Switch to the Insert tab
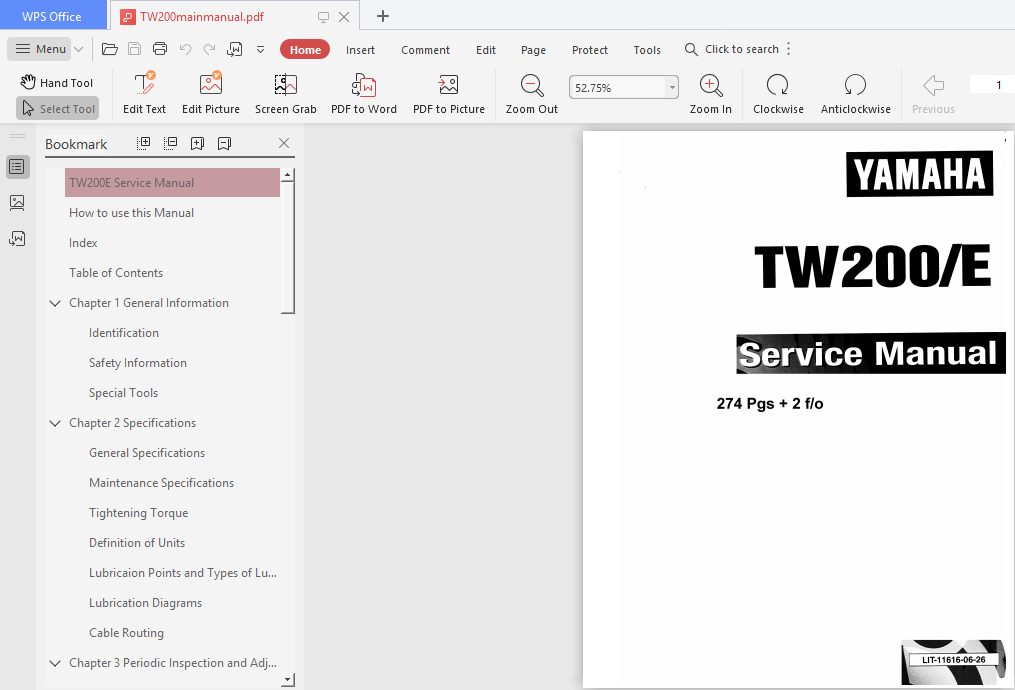 click(x=360, y=50)
